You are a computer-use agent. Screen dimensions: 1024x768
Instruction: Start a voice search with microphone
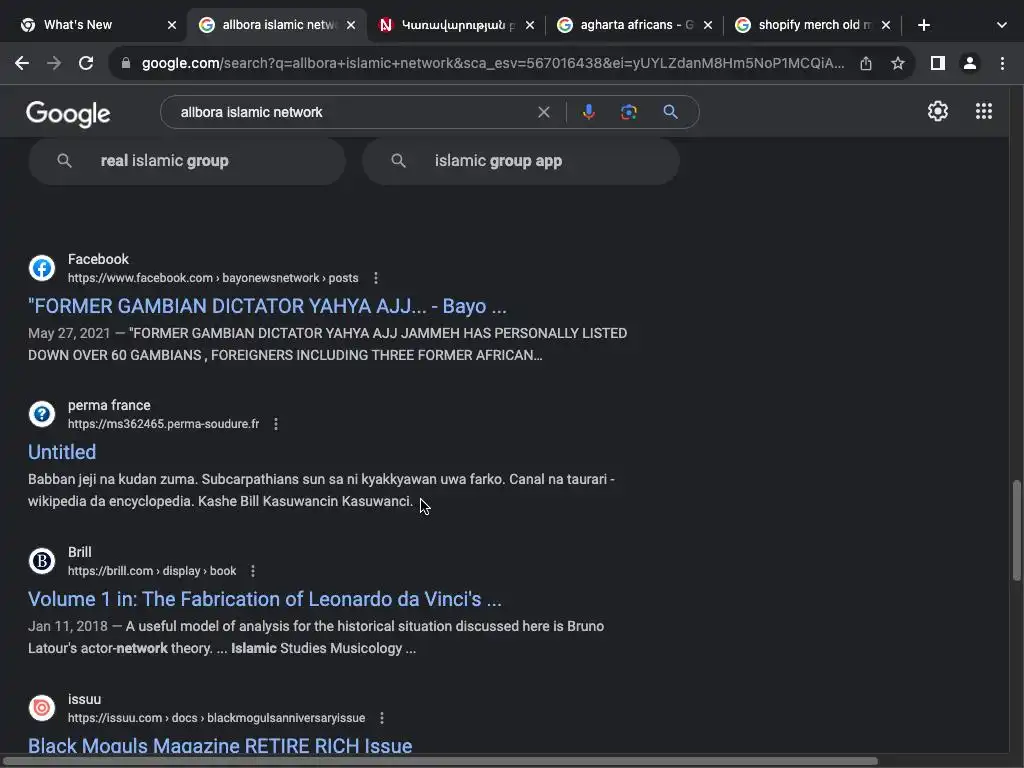point(588,112)
